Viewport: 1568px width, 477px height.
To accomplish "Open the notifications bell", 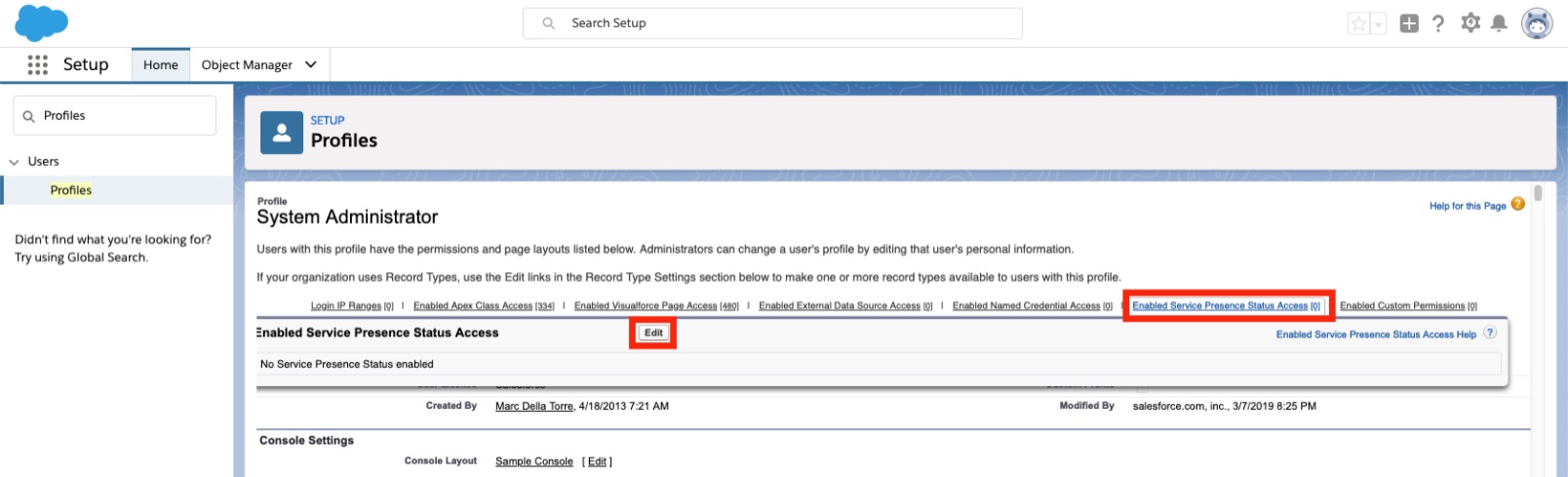I will coord(1500,23).
